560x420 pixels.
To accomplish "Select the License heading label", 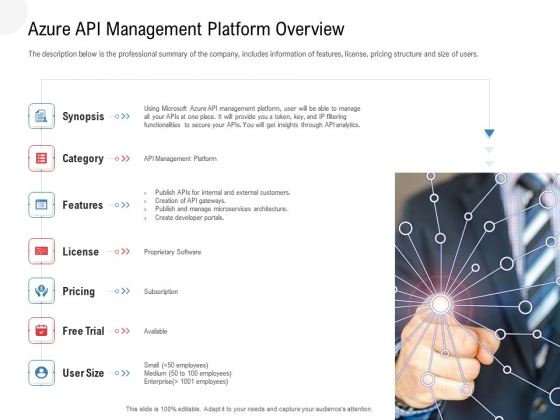I will tap(80, 251).
